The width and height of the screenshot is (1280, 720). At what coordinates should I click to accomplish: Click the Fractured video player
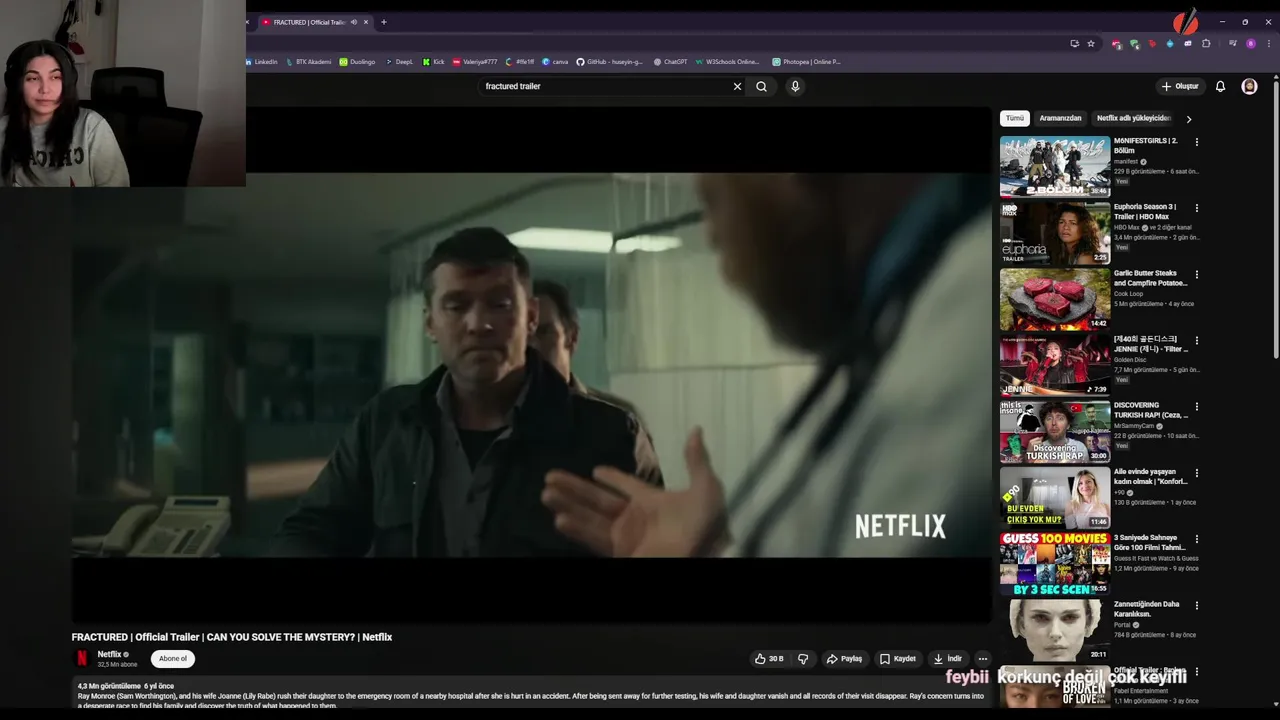pos(531,365)
